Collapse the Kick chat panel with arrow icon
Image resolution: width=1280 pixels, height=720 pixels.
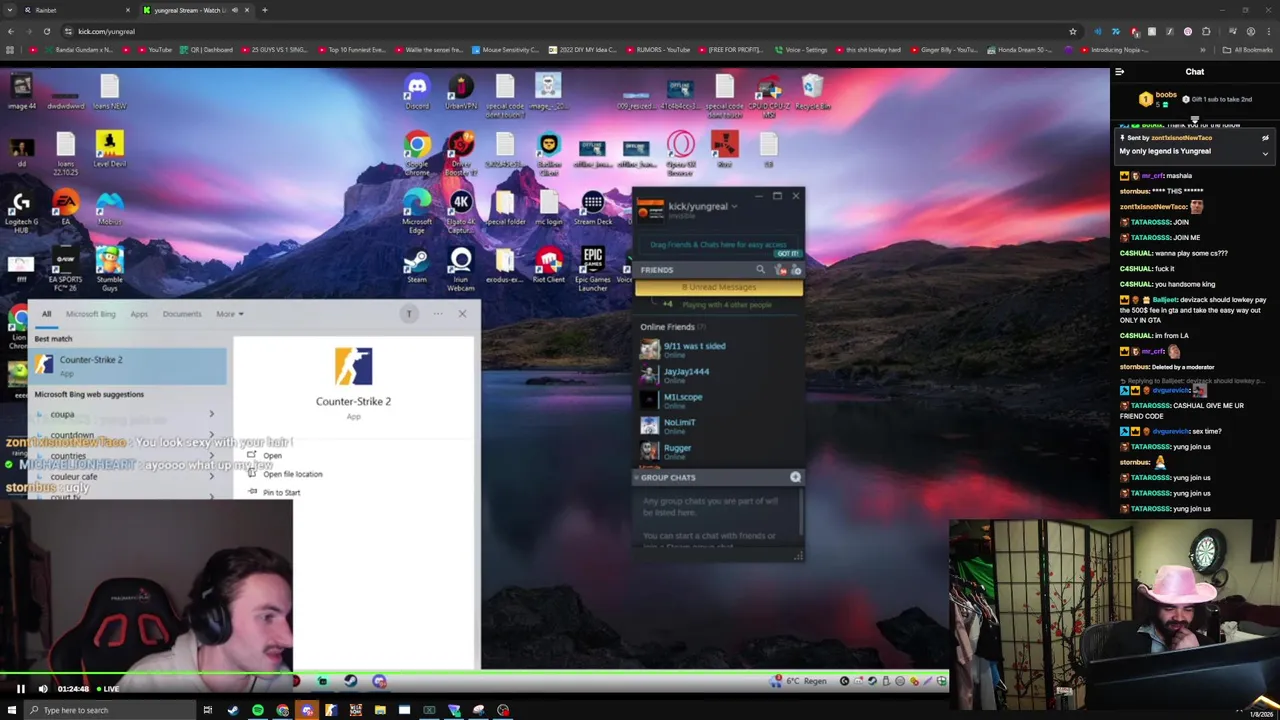(1119, 72)
